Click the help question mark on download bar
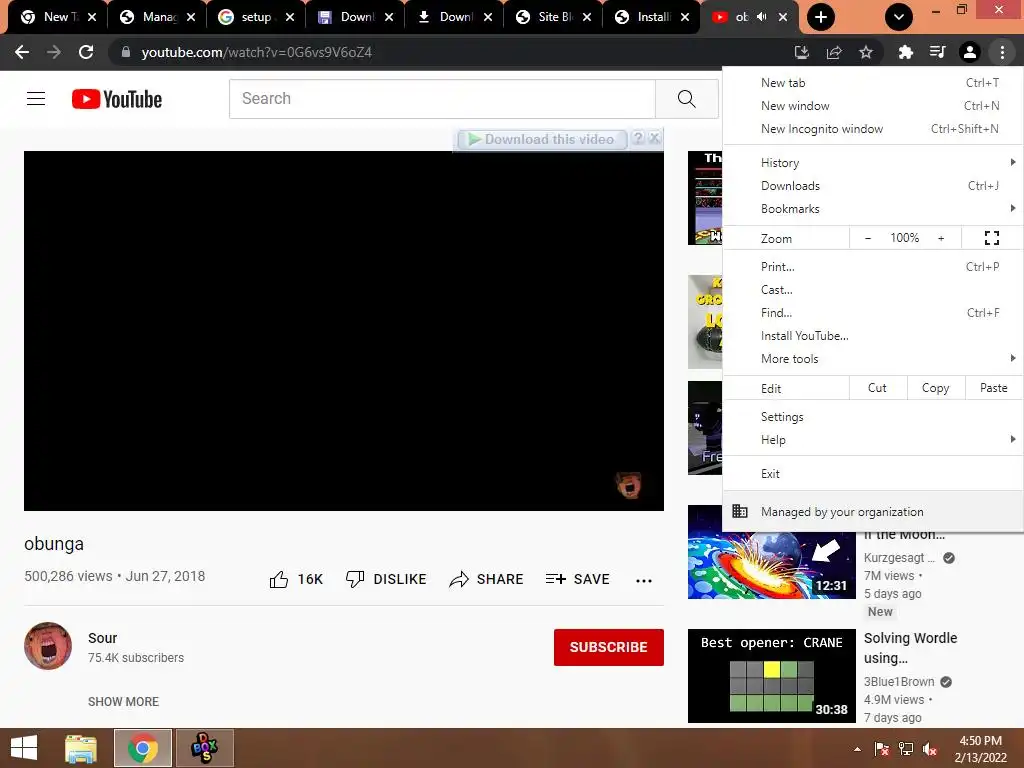 pos(638,138)
